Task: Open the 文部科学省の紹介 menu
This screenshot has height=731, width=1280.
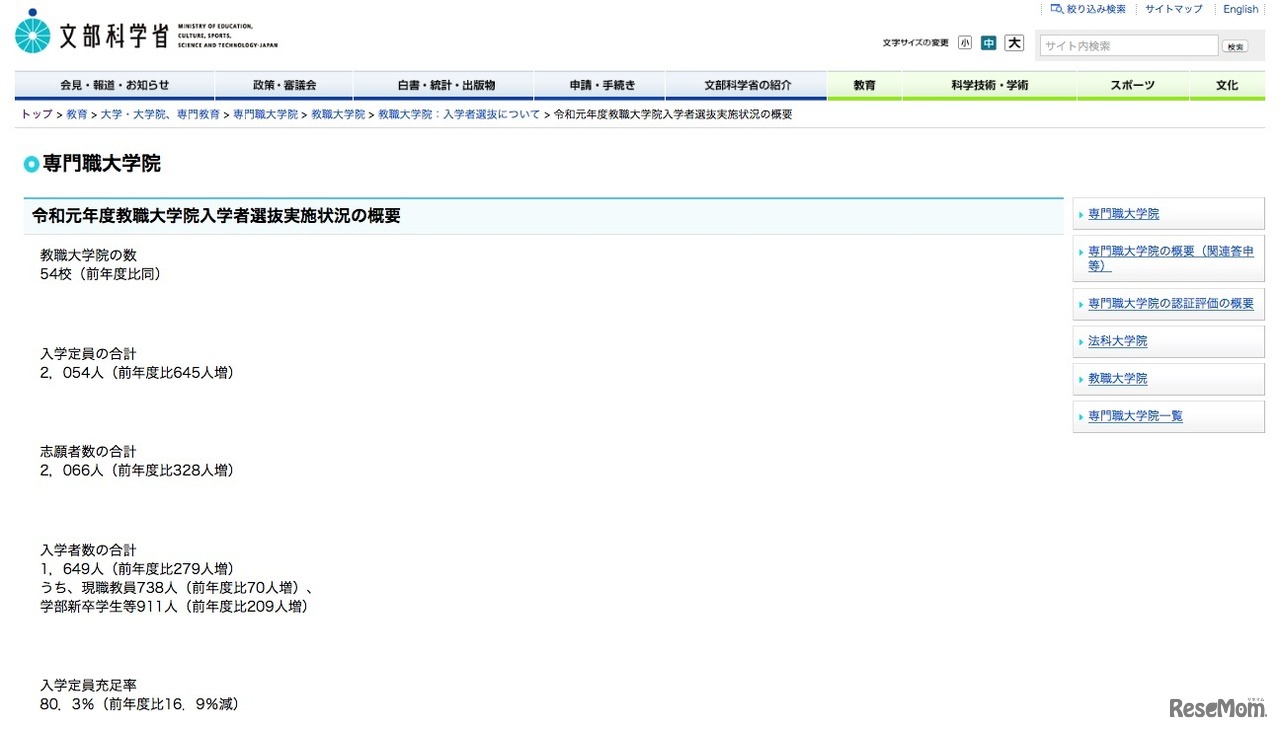Action: coord(746,86)
